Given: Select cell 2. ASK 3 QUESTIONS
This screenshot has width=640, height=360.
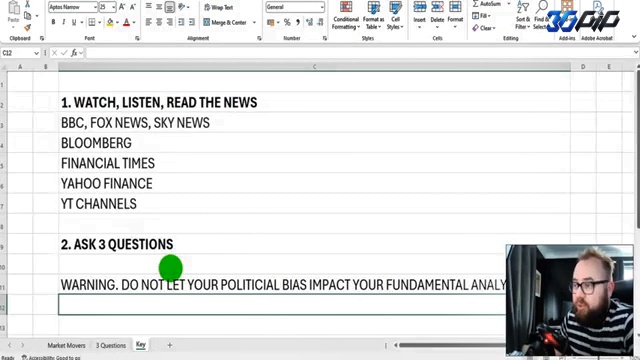Looking at the screenshot, I should click(314, 244).
